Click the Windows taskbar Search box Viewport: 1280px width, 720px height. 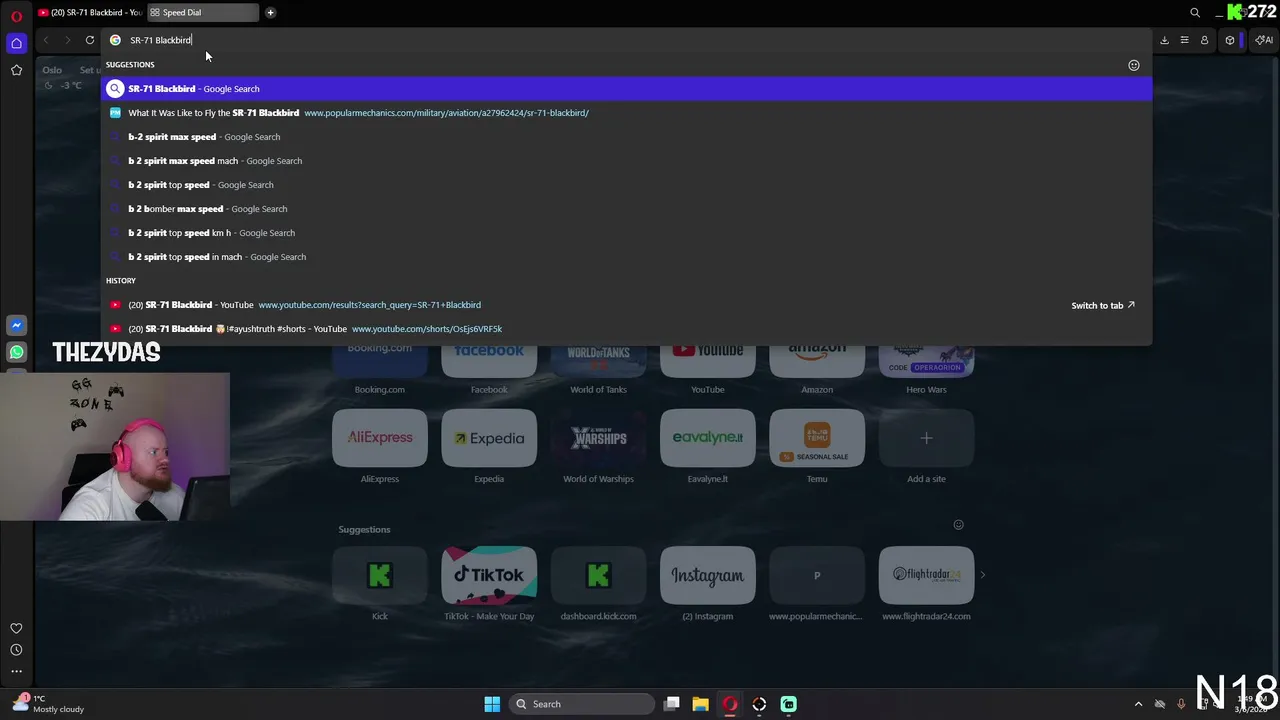(x=582, y=704)
